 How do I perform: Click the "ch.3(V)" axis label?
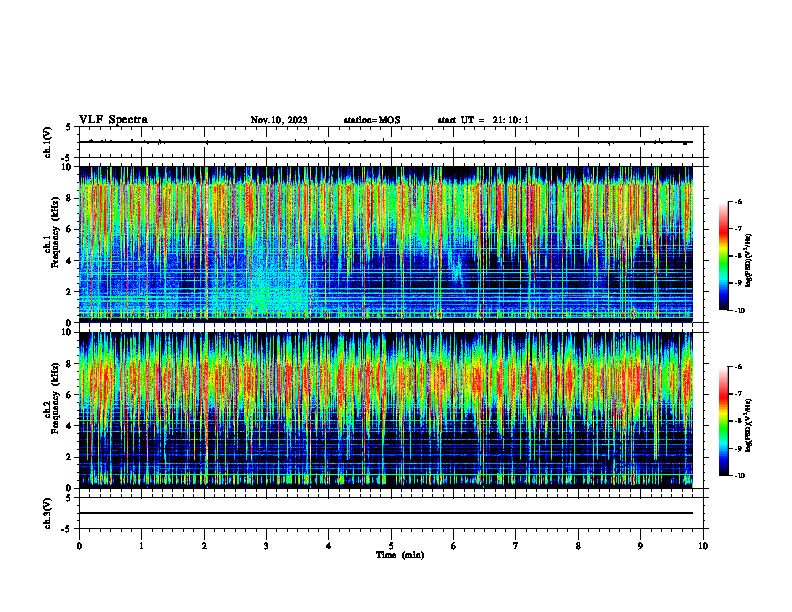[x=47, y=513]
